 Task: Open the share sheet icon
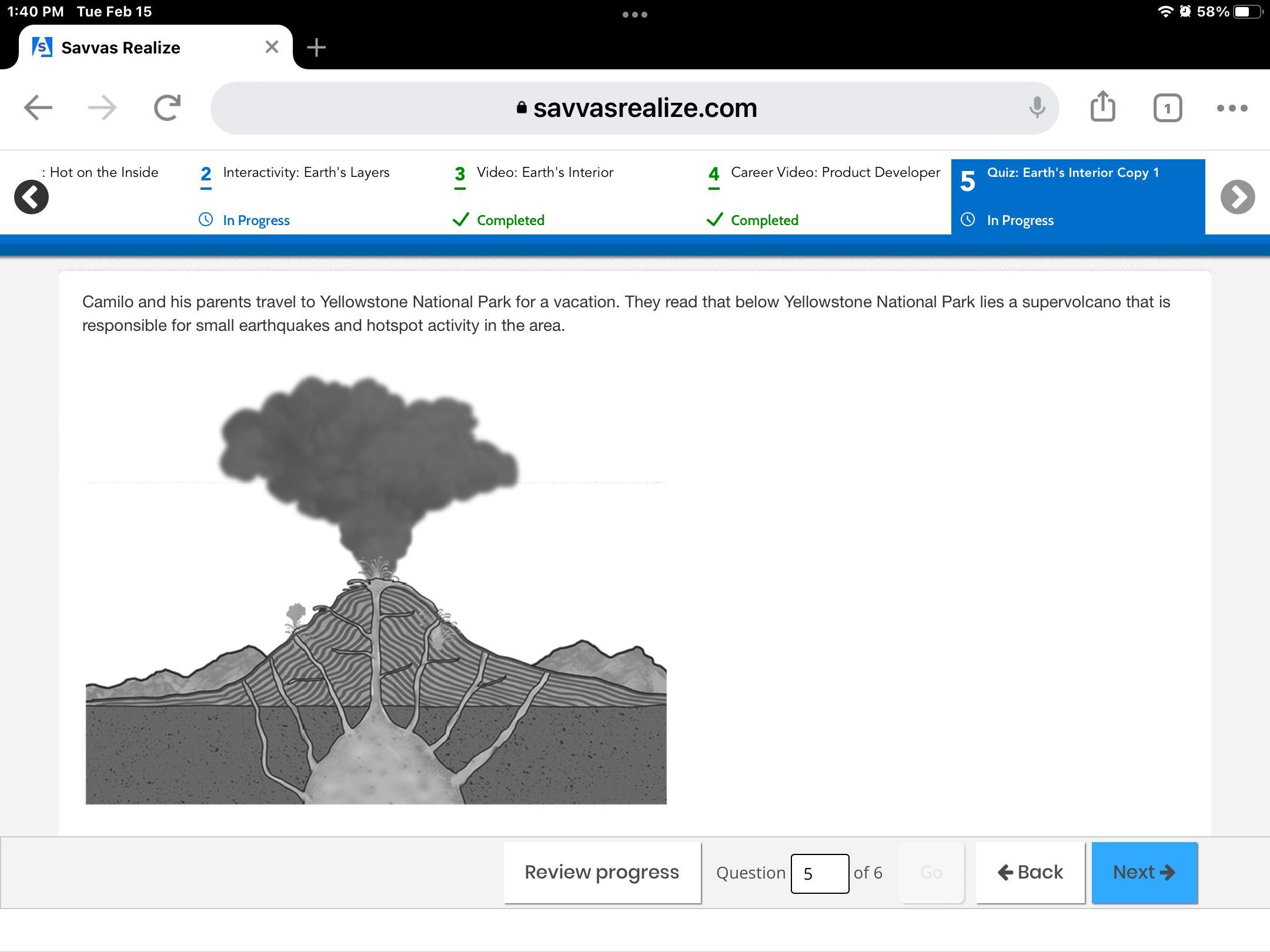[x=1102, y=106]
